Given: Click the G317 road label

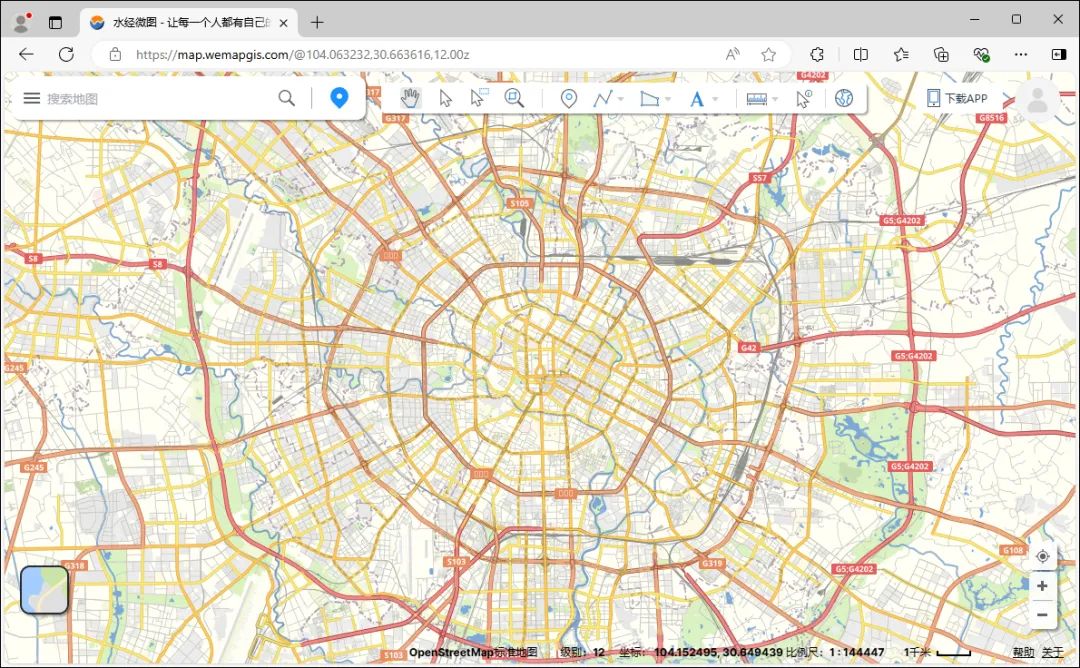Looking at the screenshot, I should tap(395, 118).
